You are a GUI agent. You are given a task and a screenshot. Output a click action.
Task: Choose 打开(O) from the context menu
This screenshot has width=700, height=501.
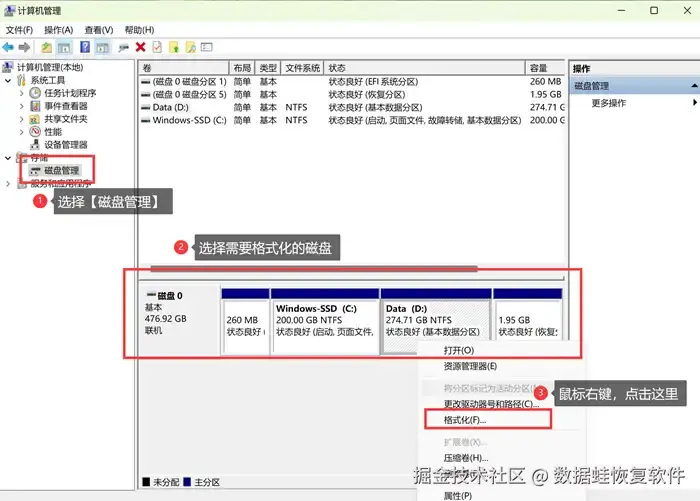[x=458, y=351]
